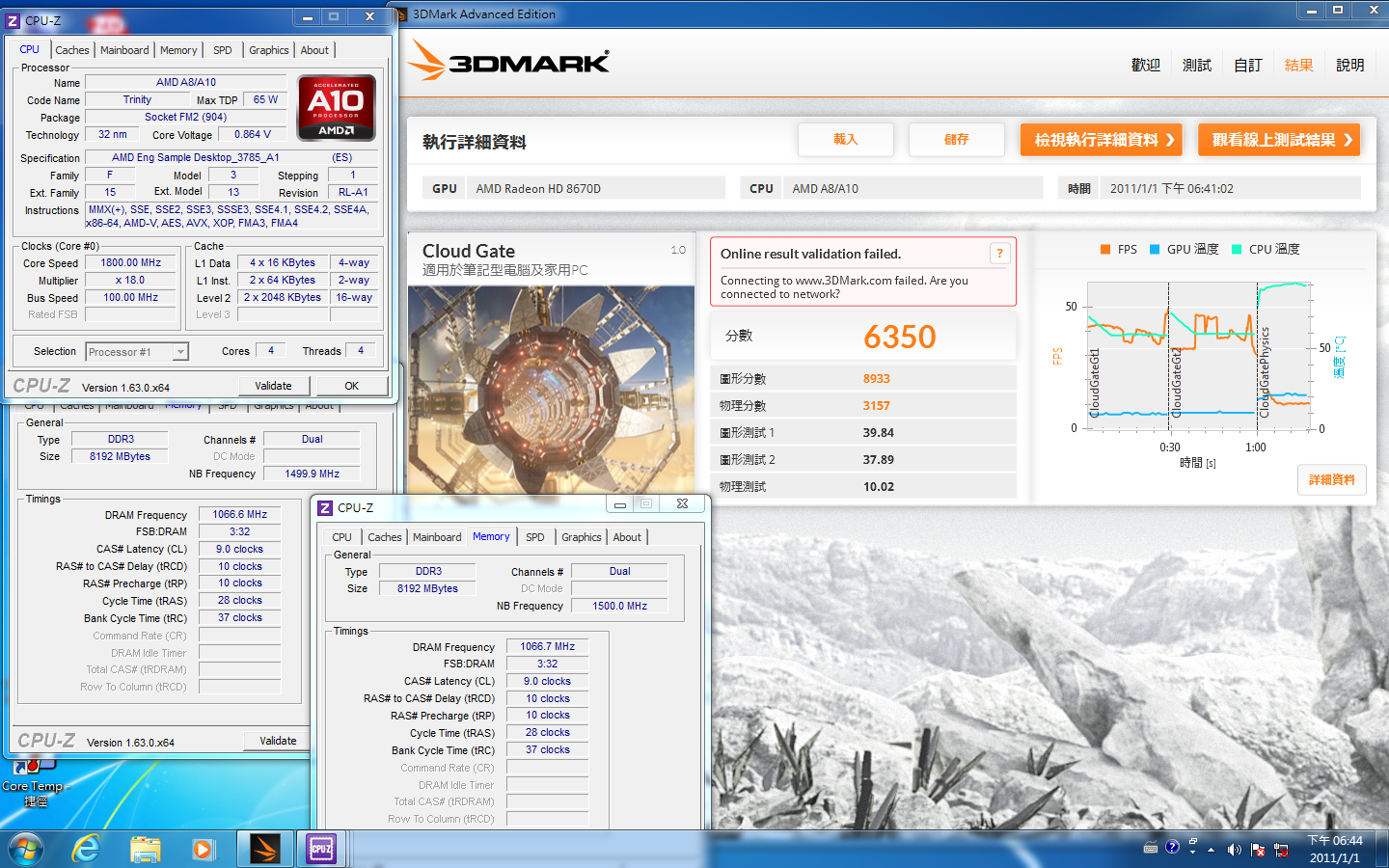Click the 3DMark logo in the header
The height and width of the screenshot is (868, 1389).
point(508,62)
